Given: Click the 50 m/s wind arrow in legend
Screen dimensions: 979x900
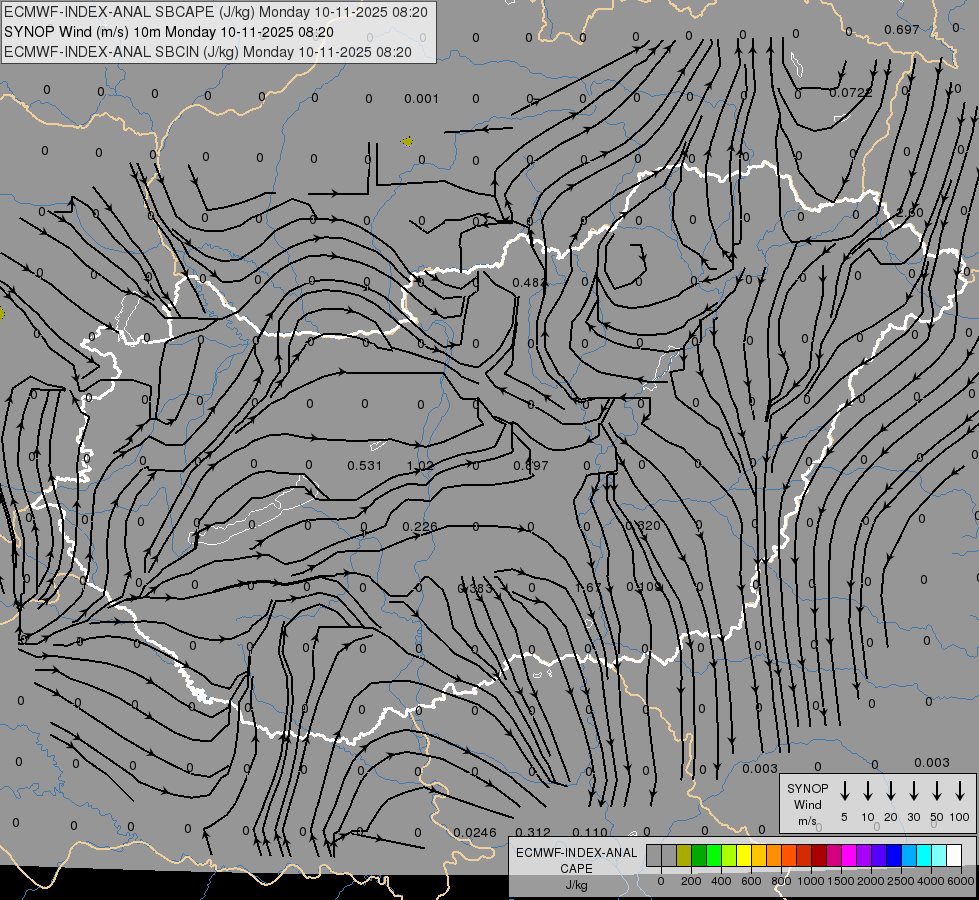Looking at the screenshot, I should (x=937, y=791).
